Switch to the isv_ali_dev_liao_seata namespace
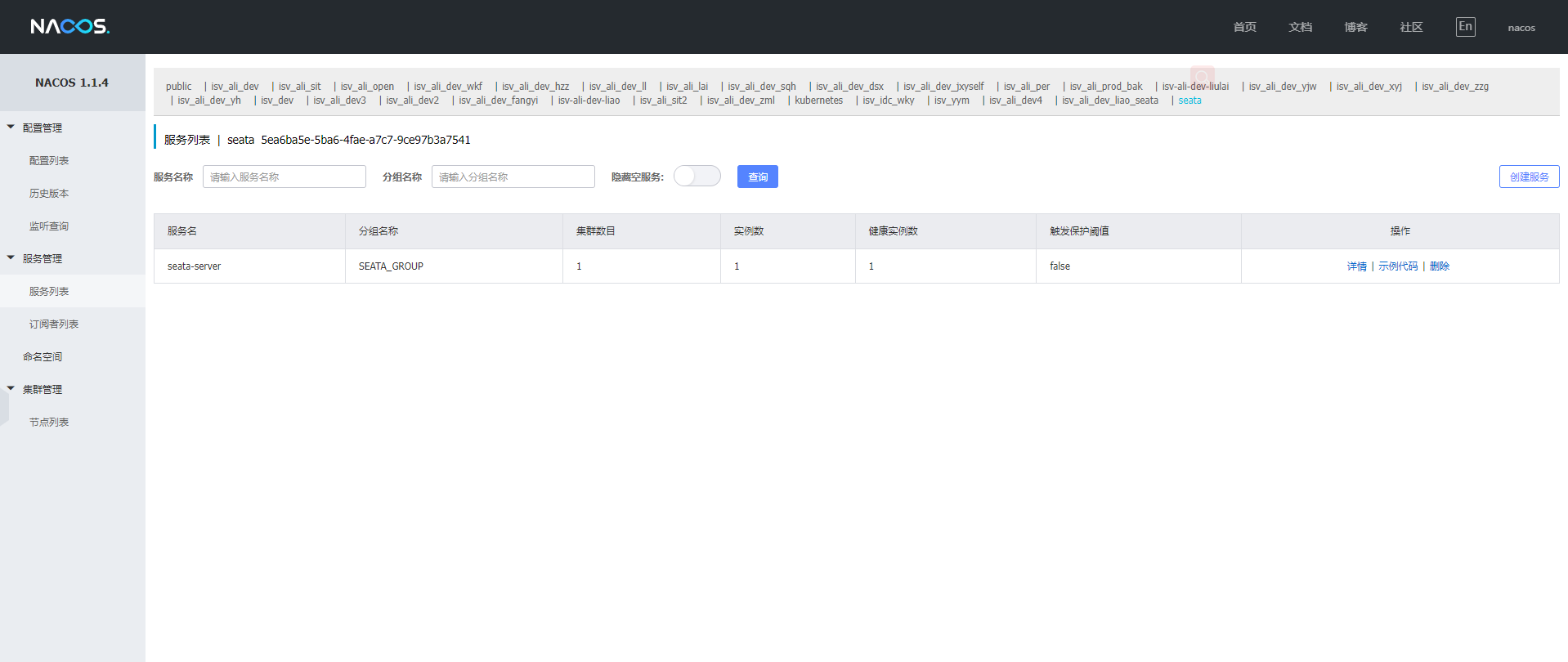 [1110, 101]
